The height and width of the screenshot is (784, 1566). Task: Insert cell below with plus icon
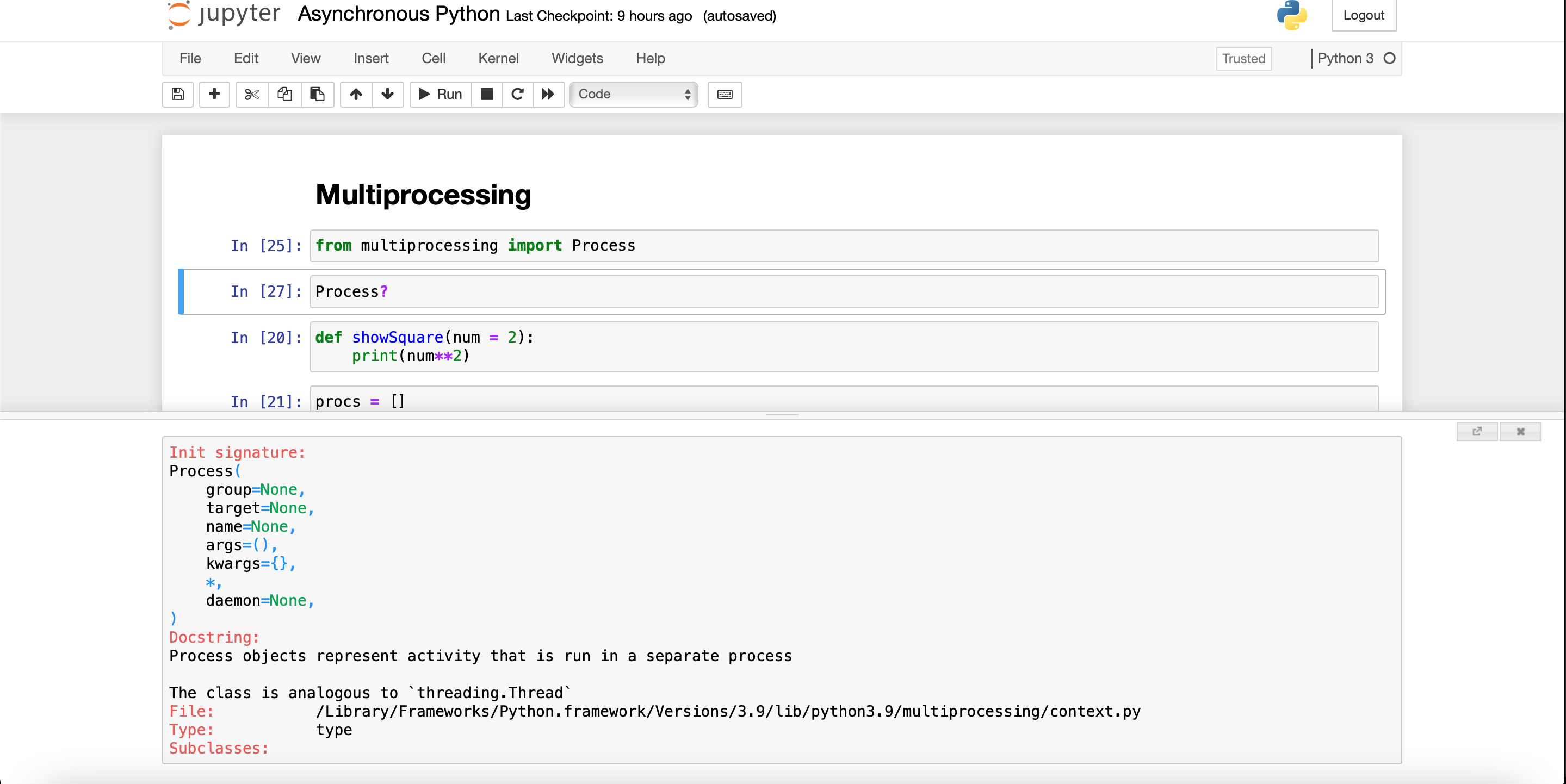click(x=214, y=94)
